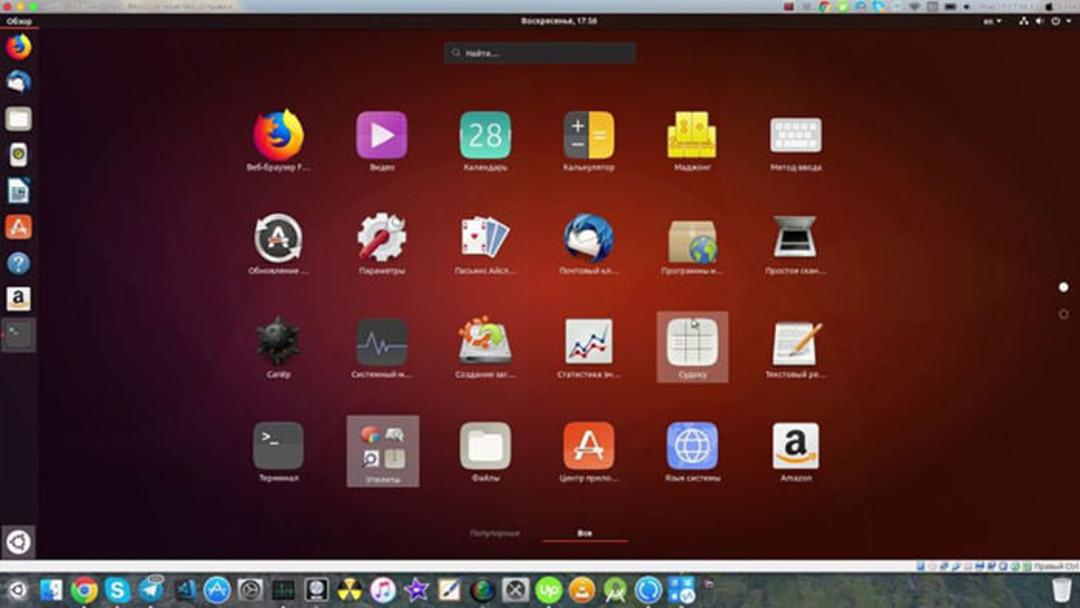
Task: Launch the Mines game
Action: (278, 342)
